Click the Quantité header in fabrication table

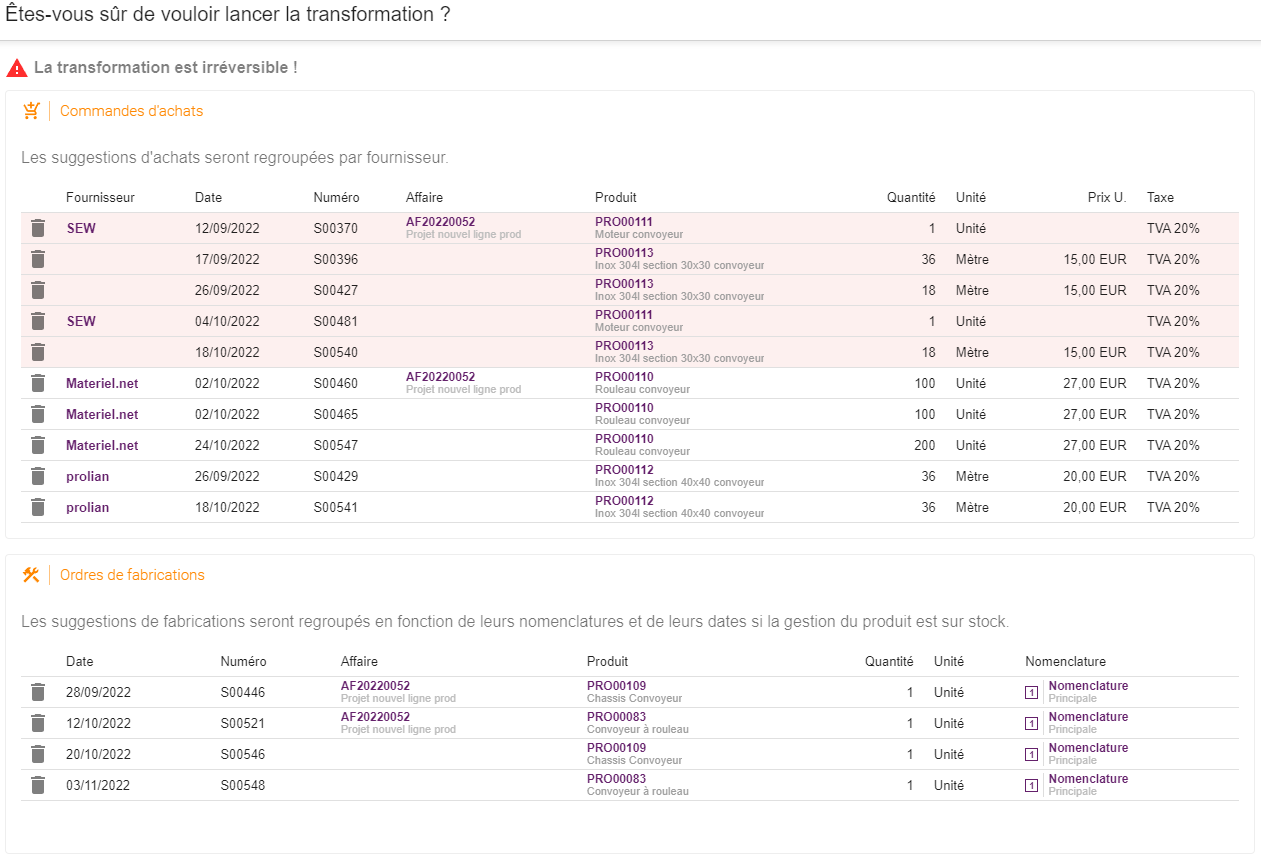889,661
